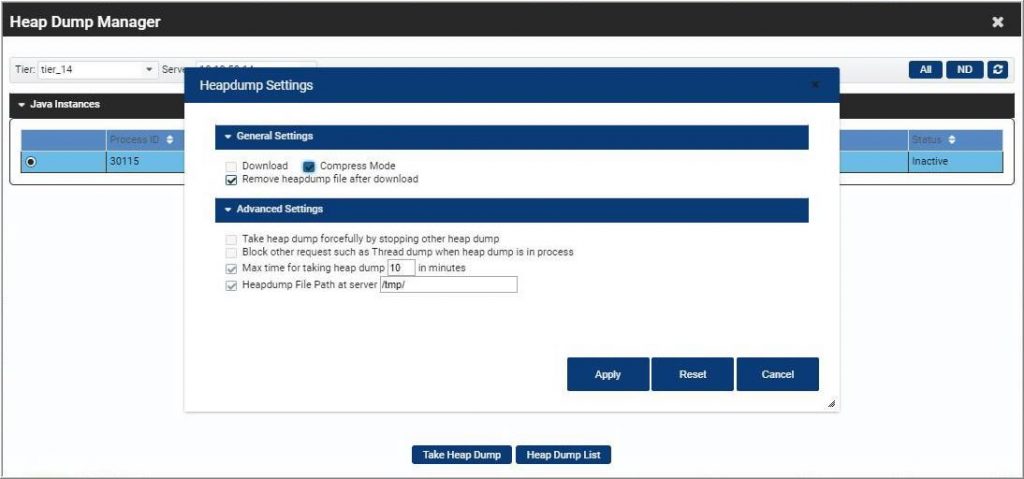Uncheck Remove heapdump file after download

tap(232, 180)
